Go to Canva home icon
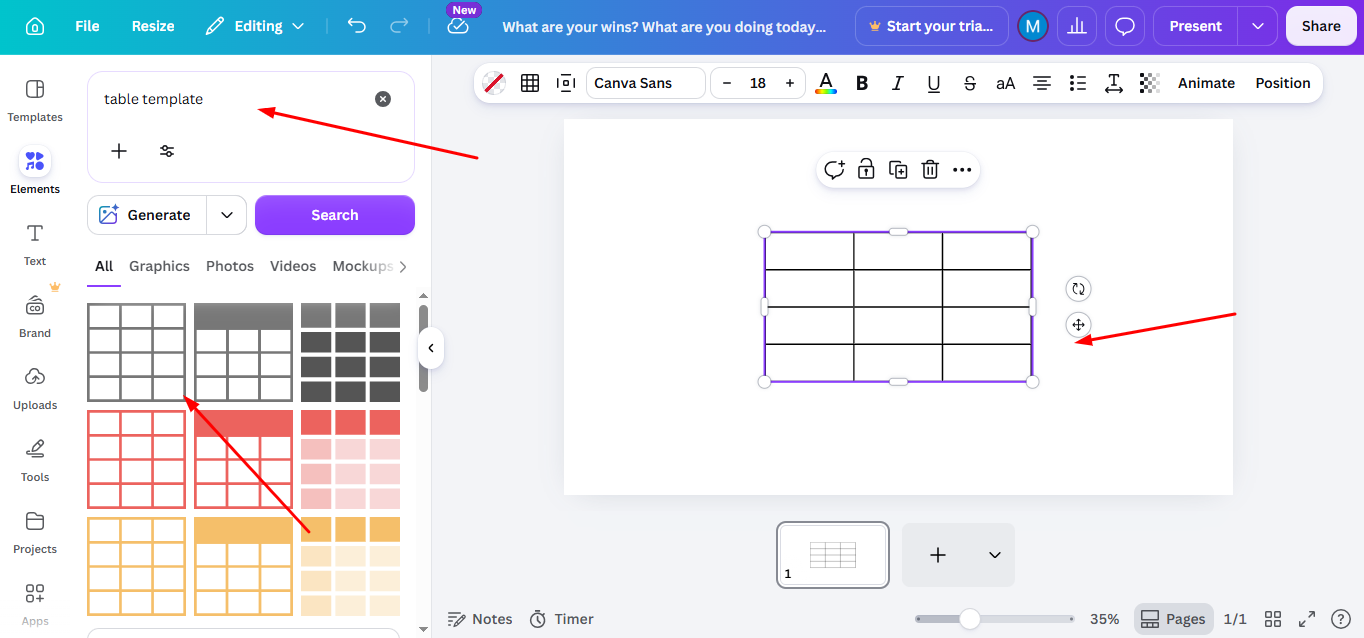The image size is (1364, 638). point(35,26)
